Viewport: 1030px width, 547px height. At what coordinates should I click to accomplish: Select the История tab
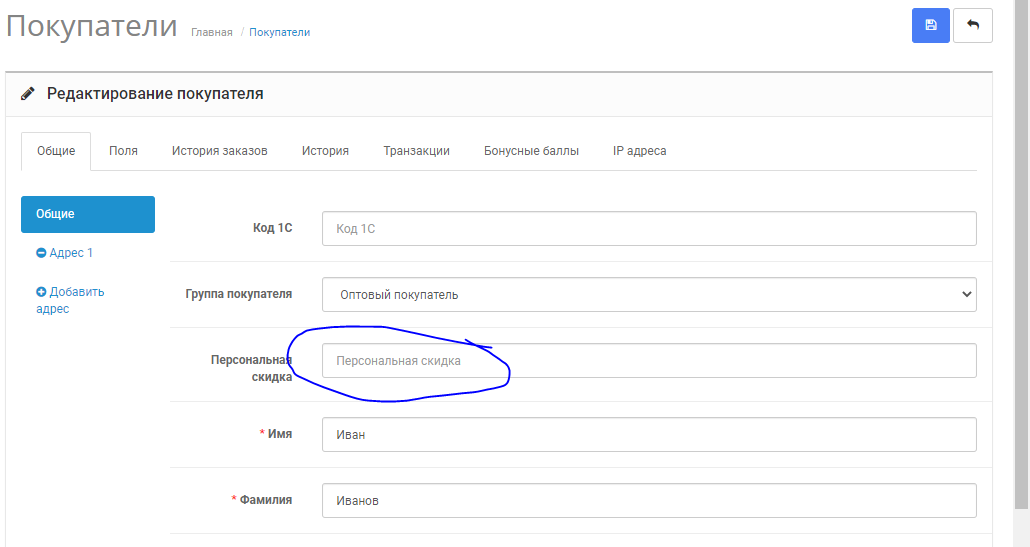pos(325,151)
